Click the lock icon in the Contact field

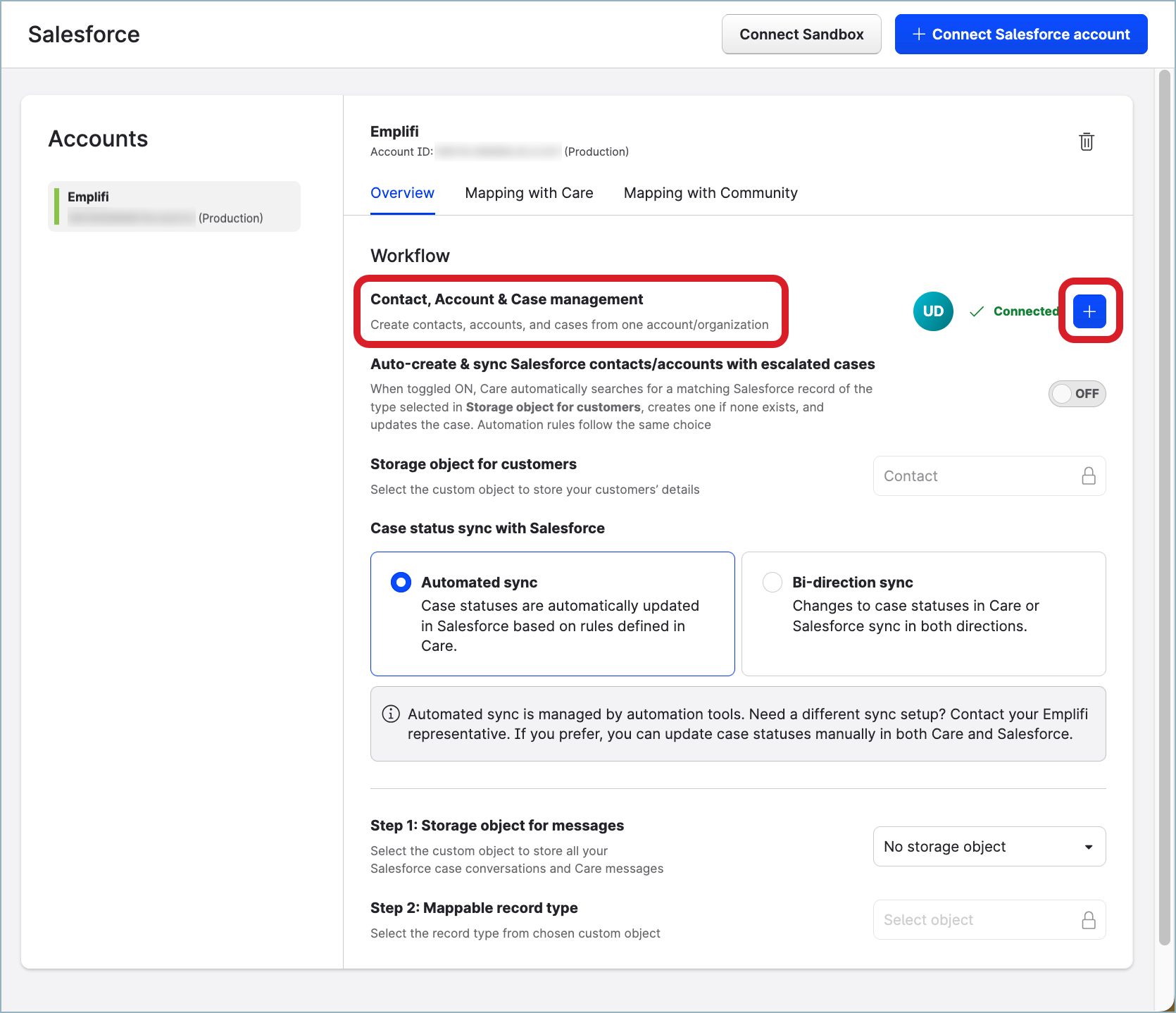[x=1089, y=476]
